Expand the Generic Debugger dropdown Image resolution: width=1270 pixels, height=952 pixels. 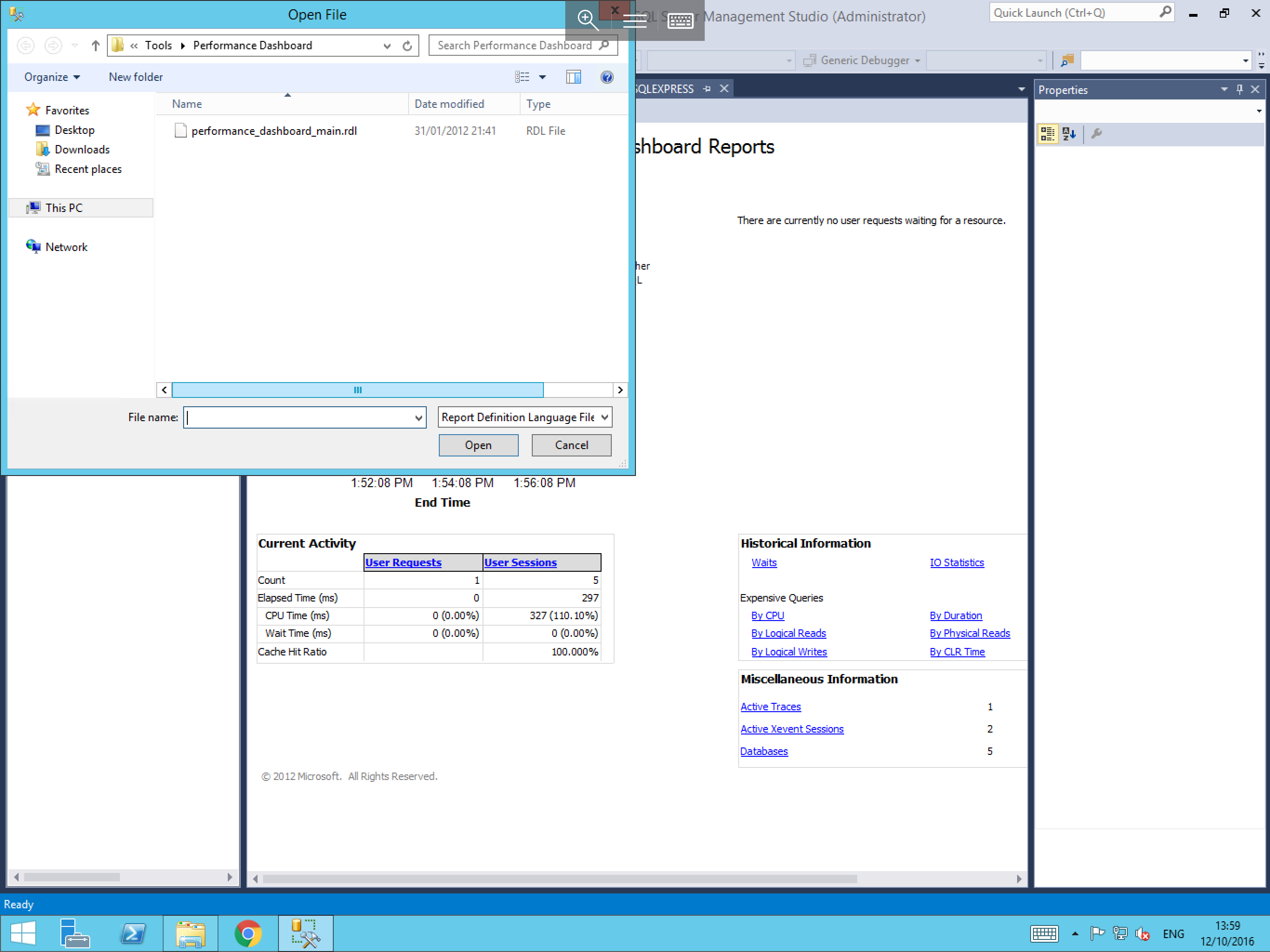click(917, 60)
